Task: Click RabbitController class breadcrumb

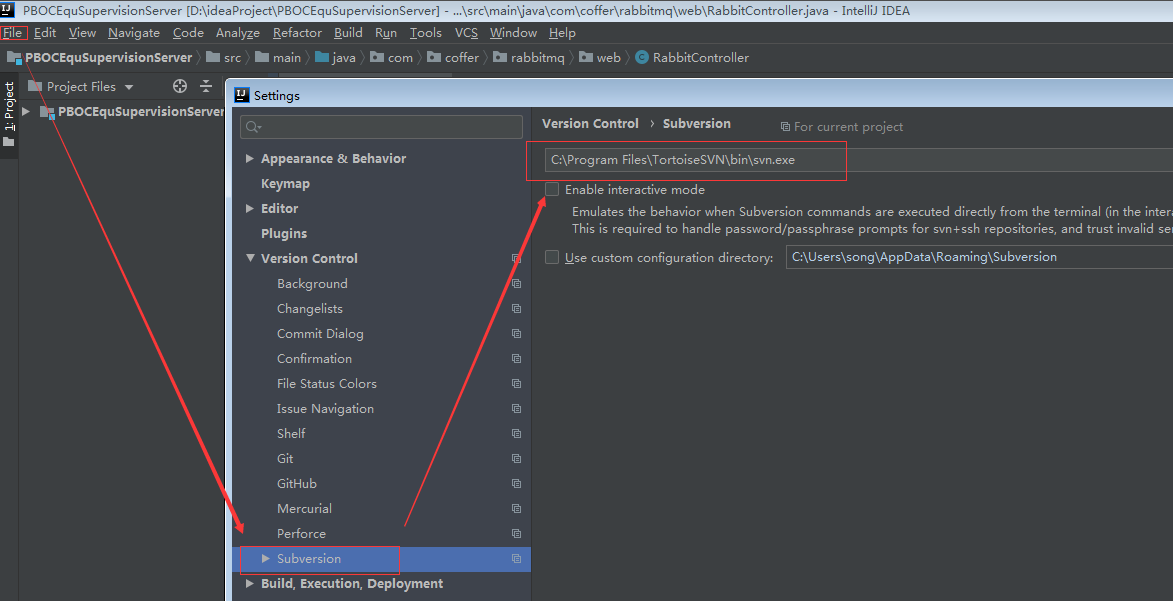Action: click(x=692, y=58)
